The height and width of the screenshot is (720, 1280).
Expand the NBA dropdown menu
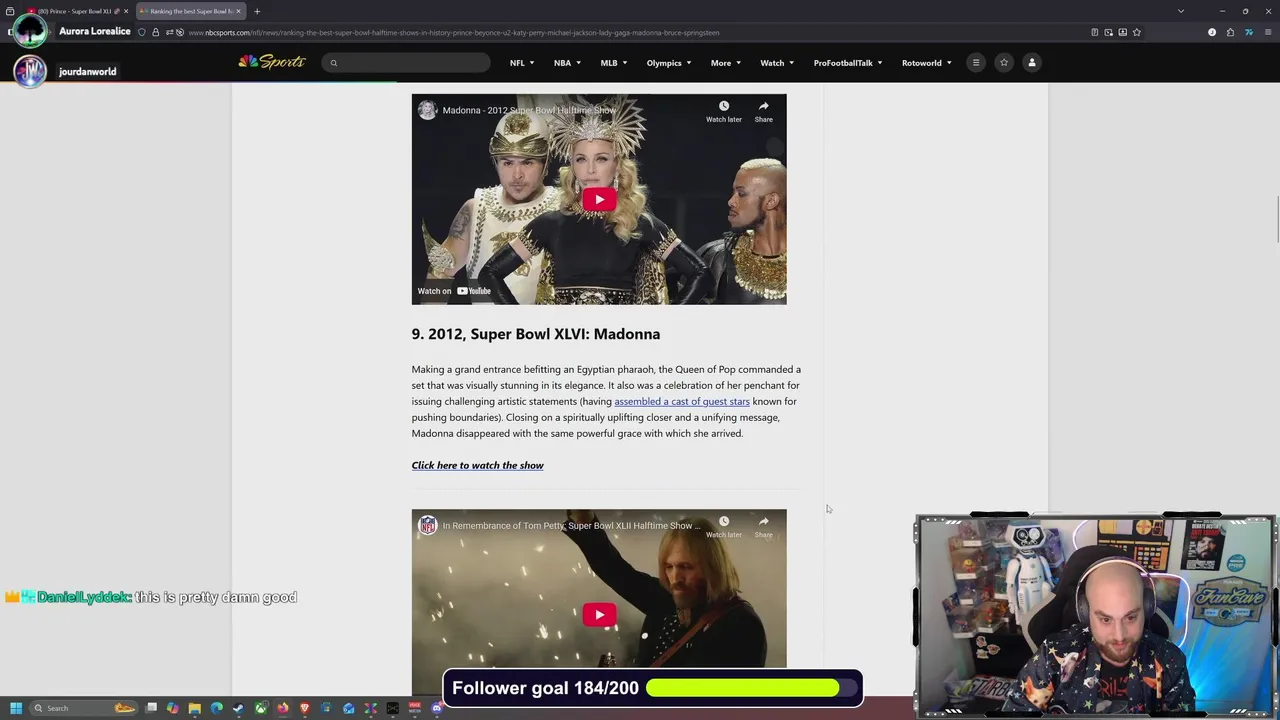(x=567, y=63)
